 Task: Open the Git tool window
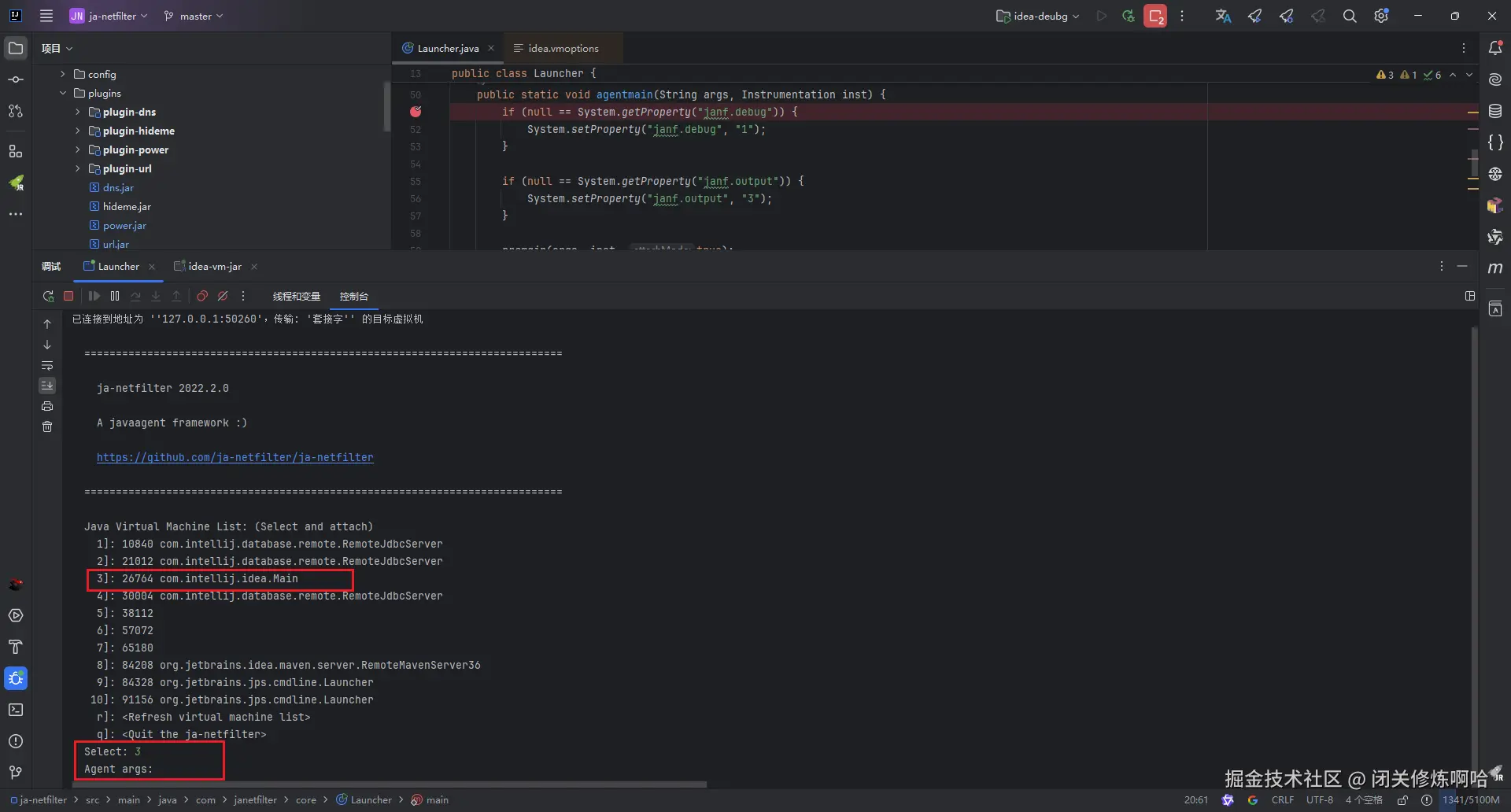pos(16,773)
